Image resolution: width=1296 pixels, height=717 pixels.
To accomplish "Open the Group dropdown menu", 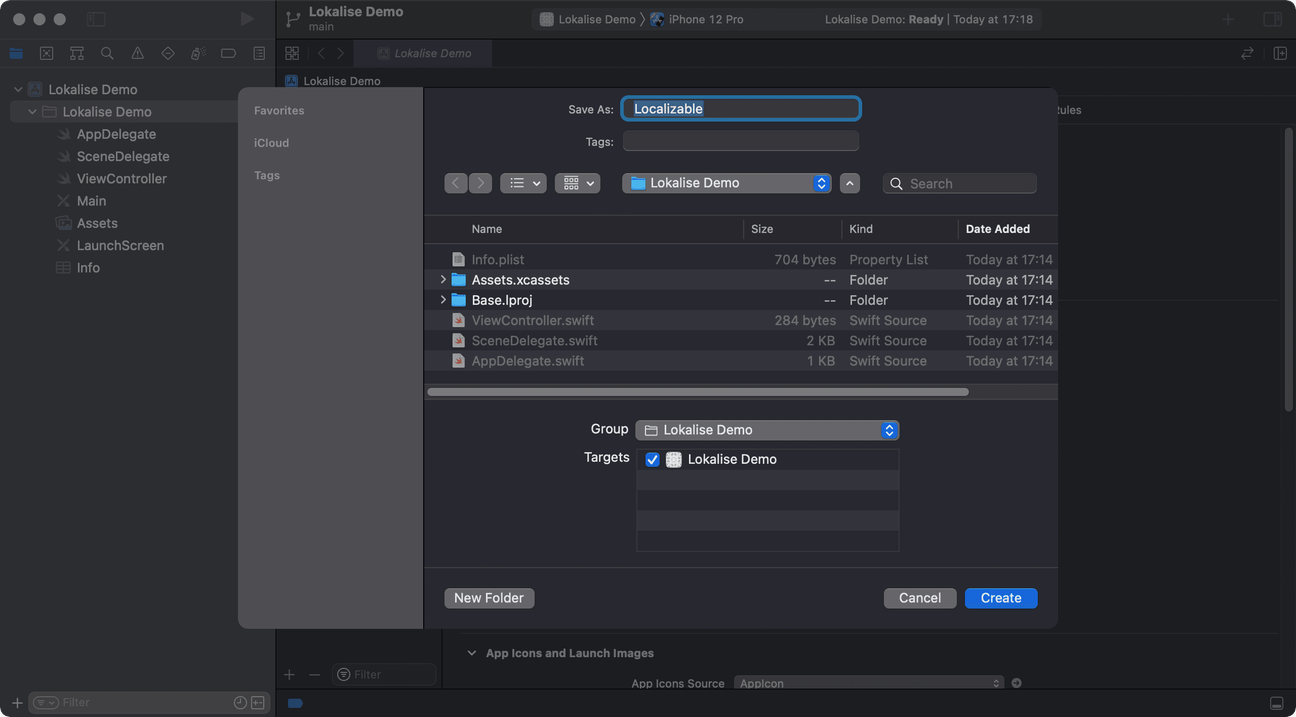I will [x=767, y=430].
